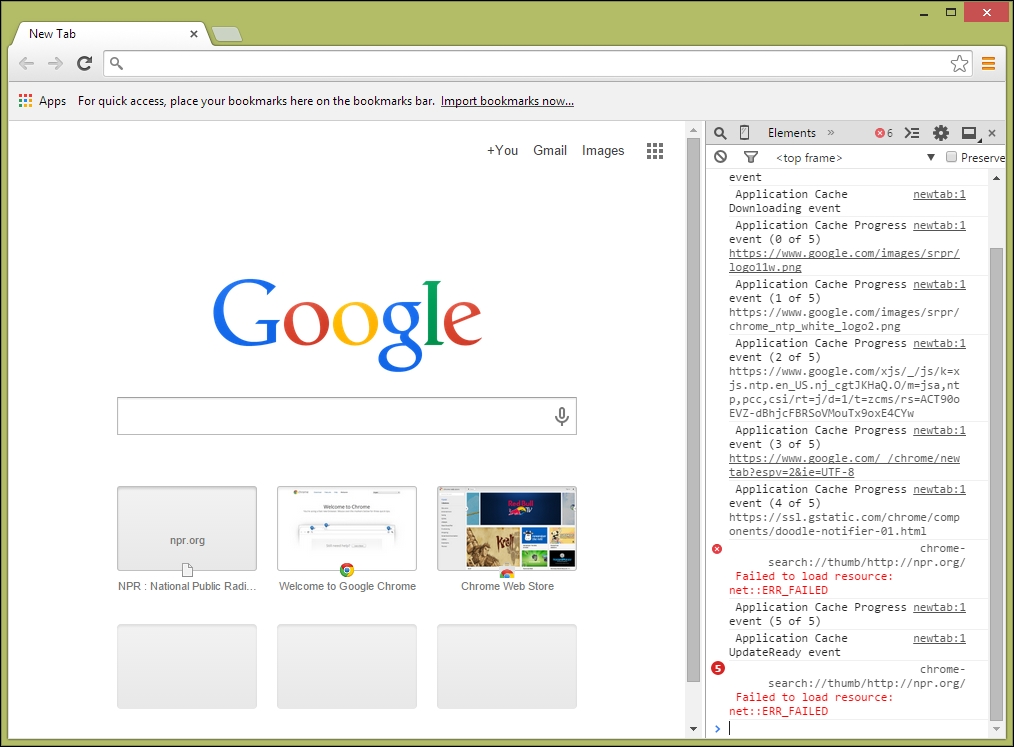Open Gmail link
The height and width of the screenshot is (747, 1014).
click(550, 151)
